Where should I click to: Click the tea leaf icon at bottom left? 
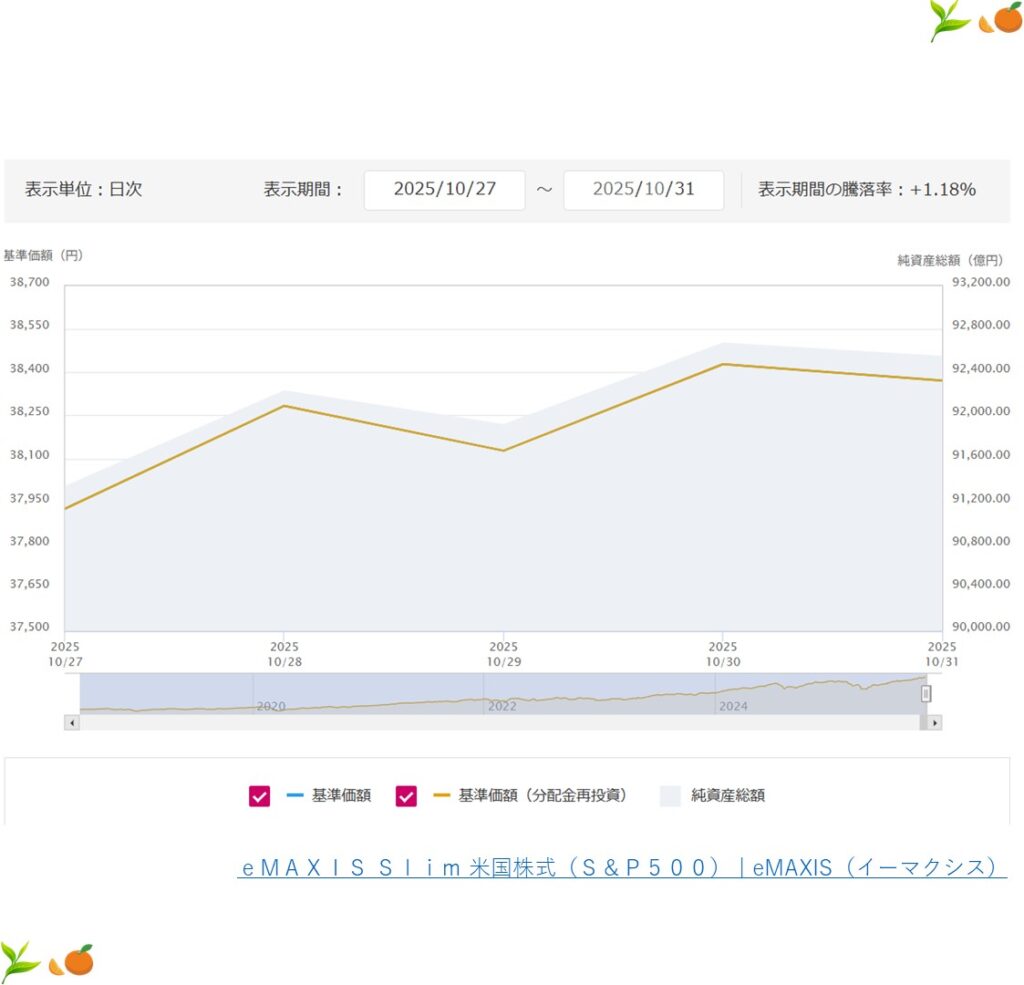tap(20, 961)
